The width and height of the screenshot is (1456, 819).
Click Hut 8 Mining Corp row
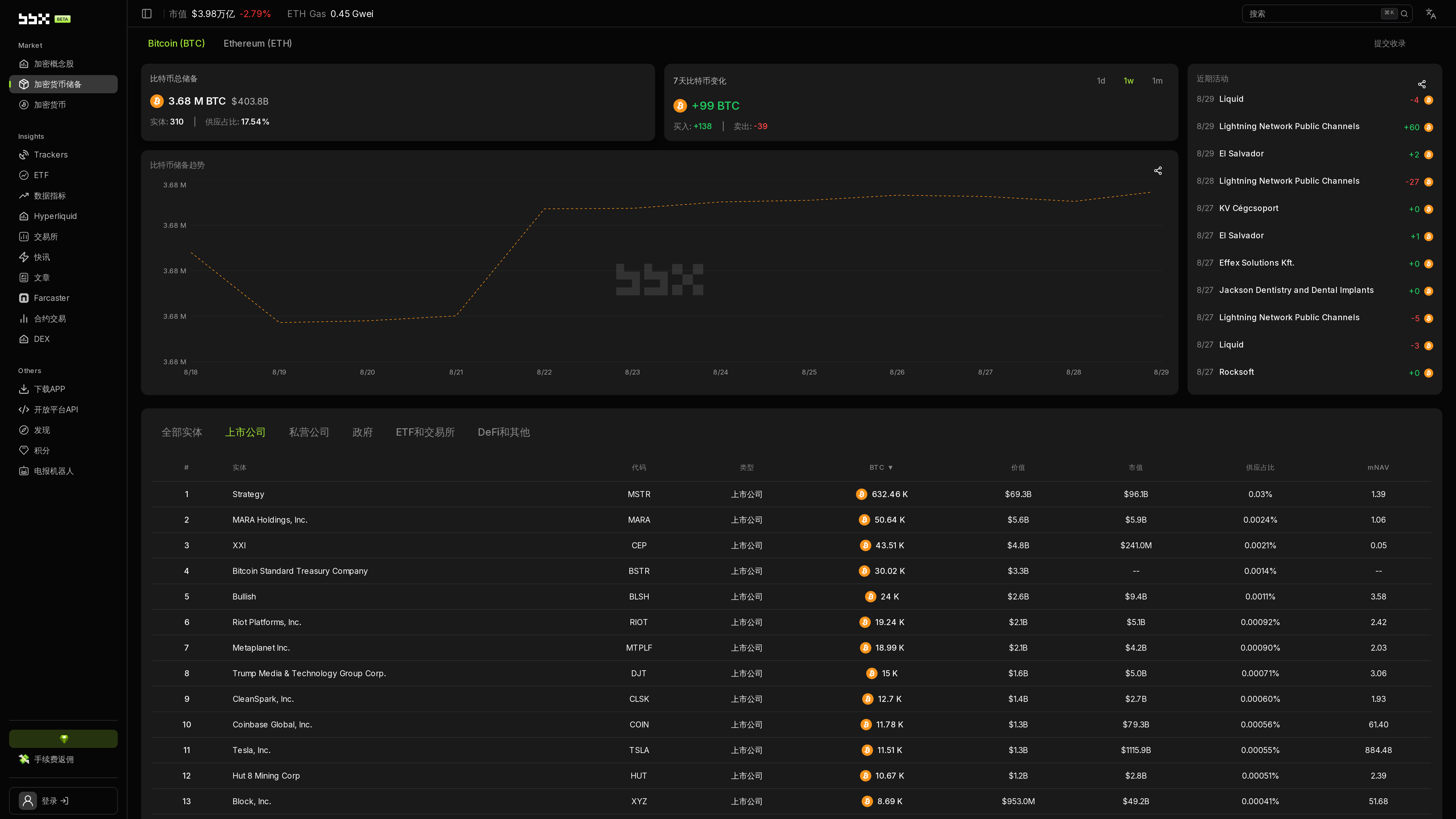[791, 775]
